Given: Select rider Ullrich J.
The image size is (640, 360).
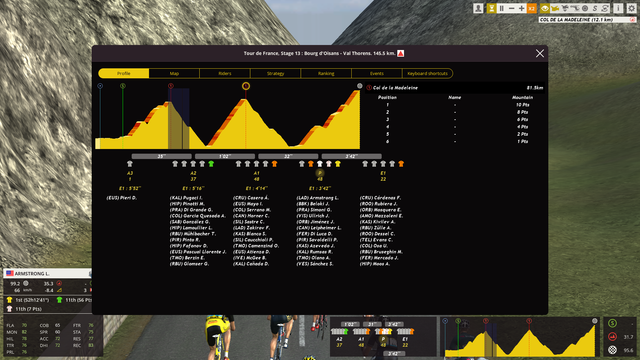Looking at the screenshot, I should [x=313, y=216].
